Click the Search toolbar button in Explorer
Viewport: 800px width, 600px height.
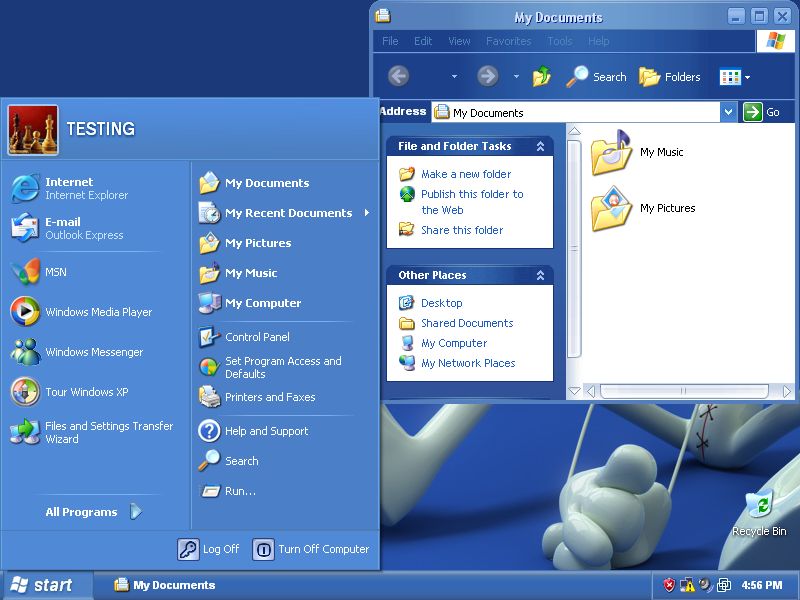596,77
